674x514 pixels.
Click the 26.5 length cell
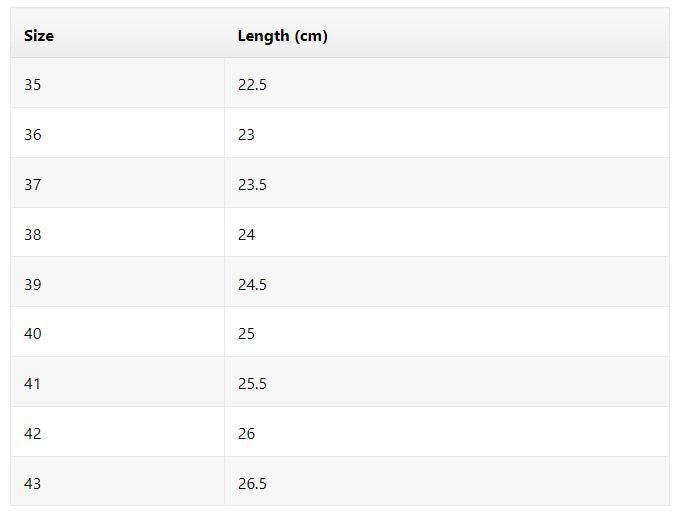(x=252, y=484)
